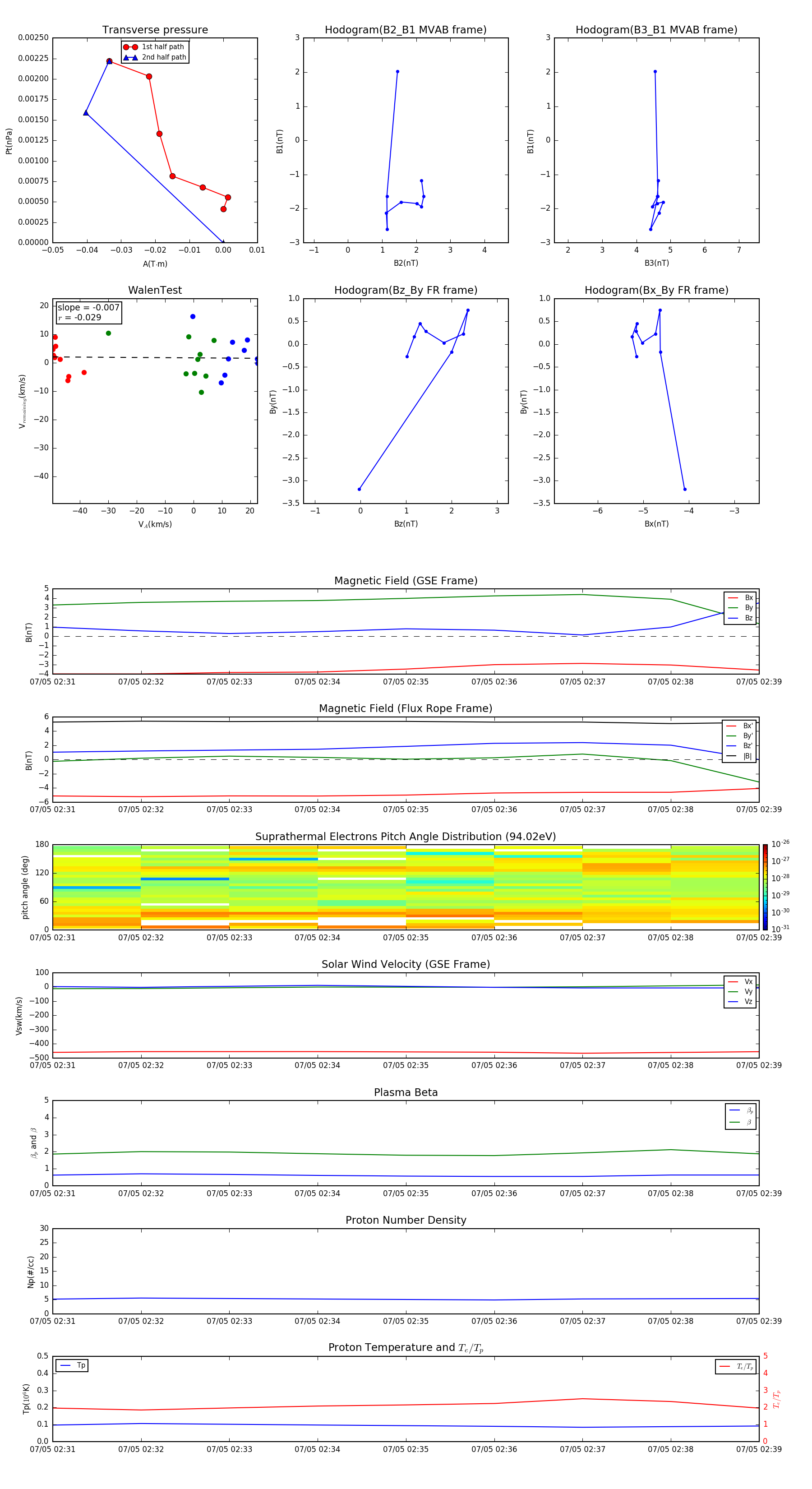Click 'Hodogram(Bz_By FR frame)' title
The height and width of the screenshot is (1489, 812).
point(406,290)
